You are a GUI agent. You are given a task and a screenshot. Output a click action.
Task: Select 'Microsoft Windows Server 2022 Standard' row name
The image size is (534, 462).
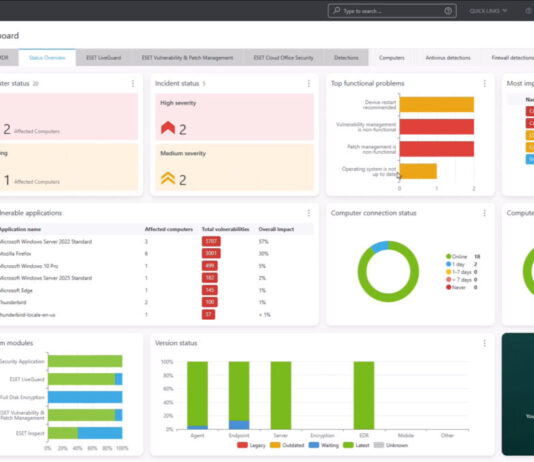coord(46,242)
